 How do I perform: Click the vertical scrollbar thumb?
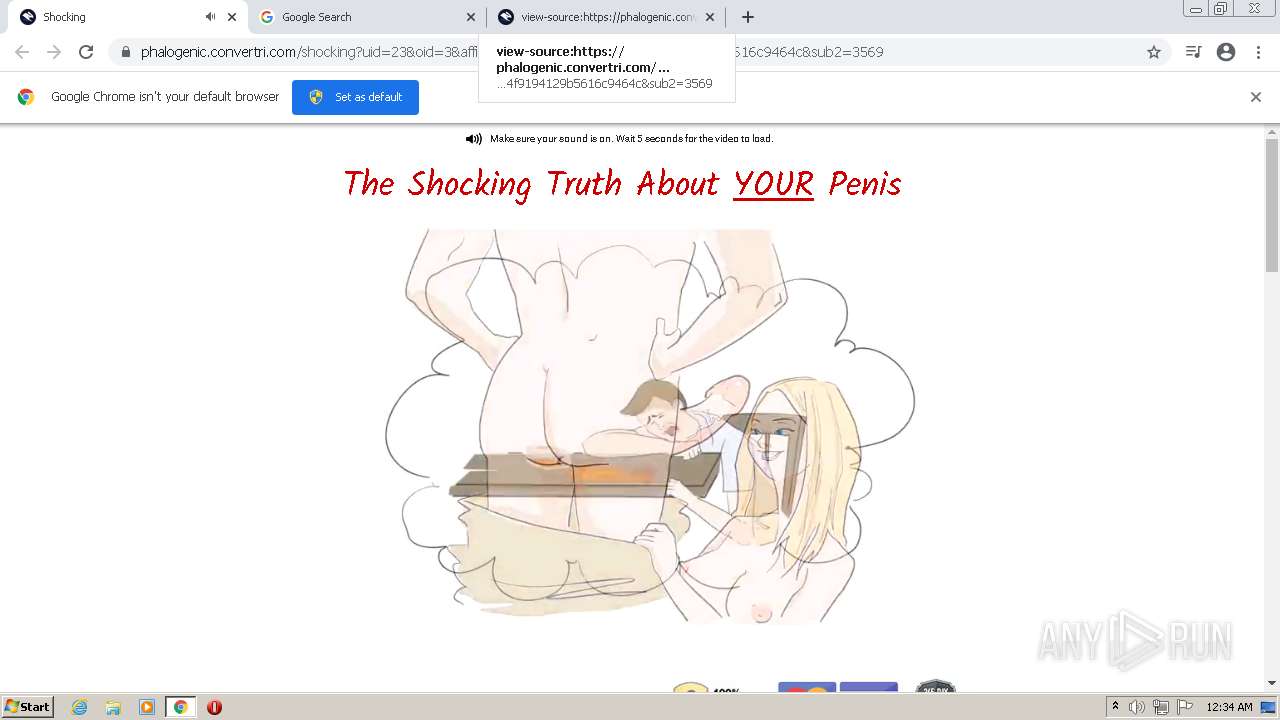tap(1272, 205)
